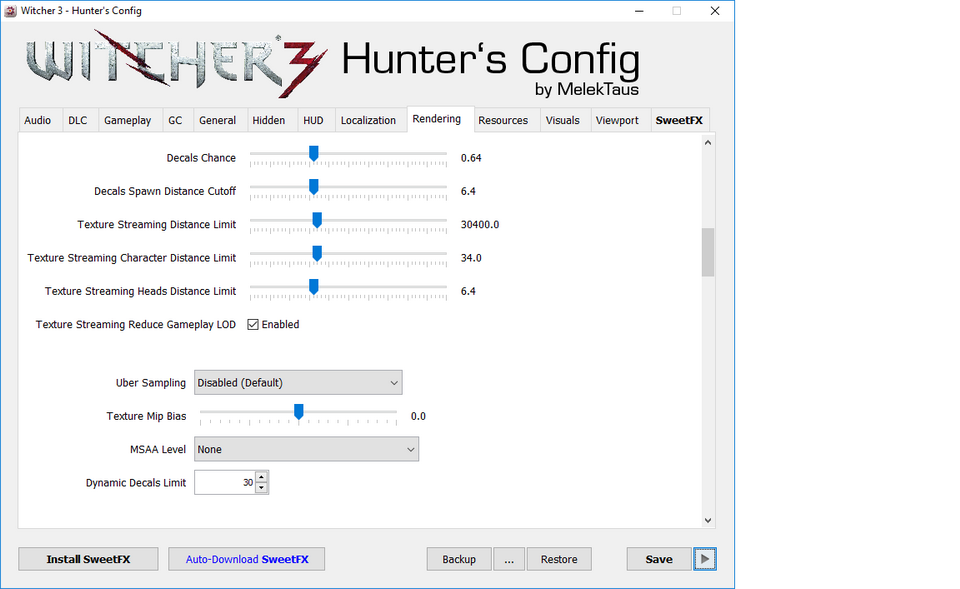This screenshot has width=960, height=589.
Task: Click the Texture Mip Bias value 0.0
Action: click(x=418, y=416)
